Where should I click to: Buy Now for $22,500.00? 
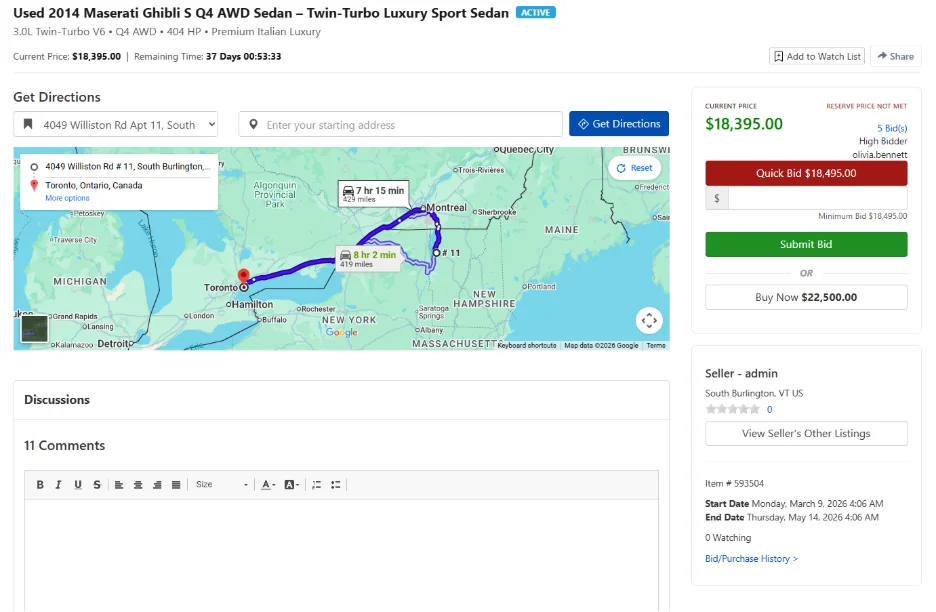[806, 297]
